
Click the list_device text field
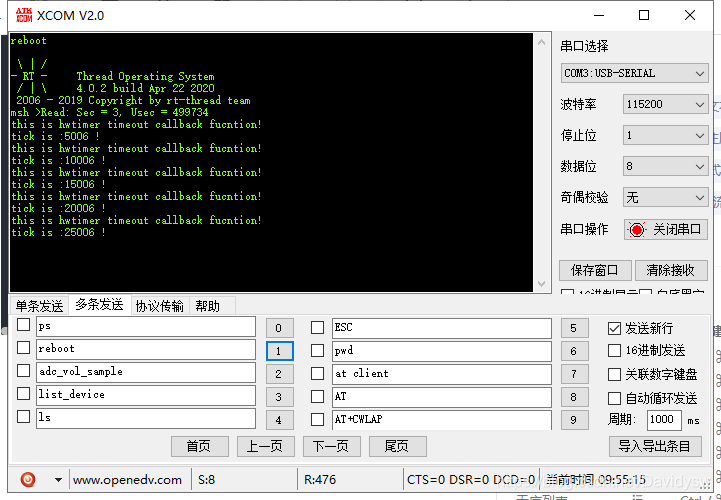(146, 396)
